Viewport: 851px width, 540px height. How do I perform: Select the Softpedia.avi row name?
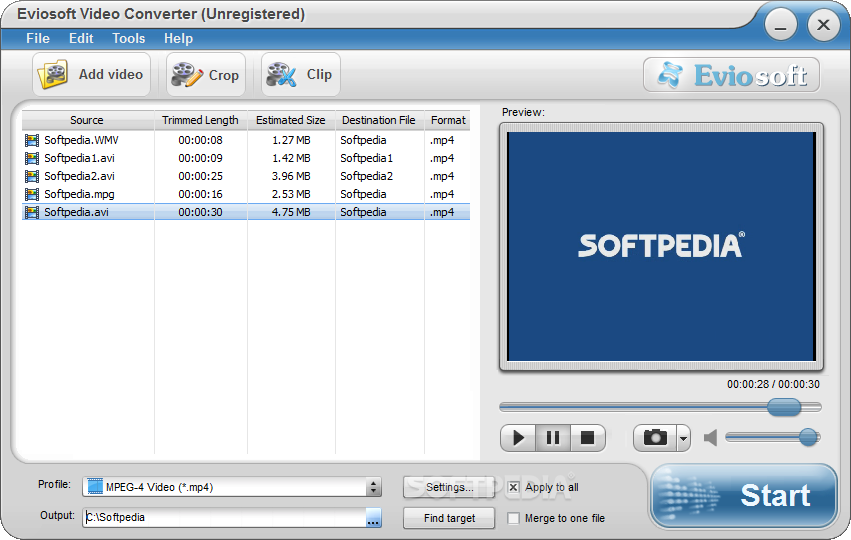pos(77,212)
